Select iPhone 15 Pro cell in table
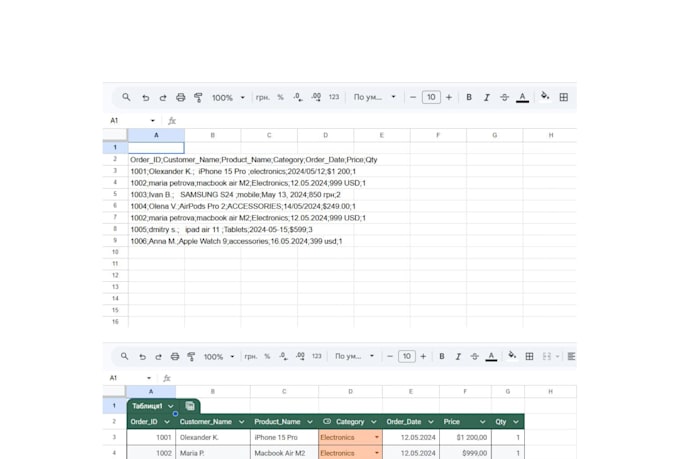 click(284, 437)
